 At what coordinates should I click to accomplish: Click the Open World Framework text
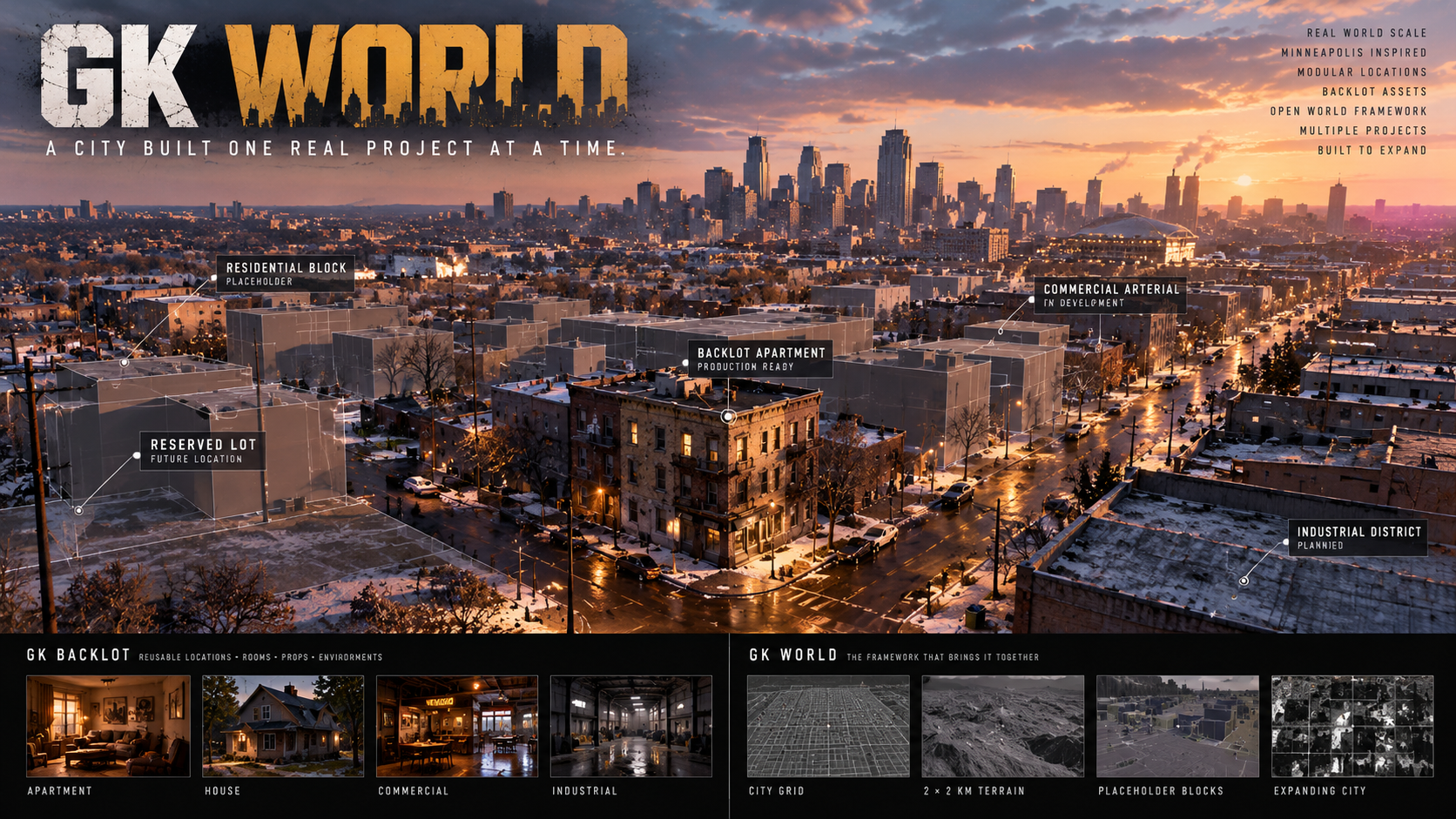coord(1348,111)
